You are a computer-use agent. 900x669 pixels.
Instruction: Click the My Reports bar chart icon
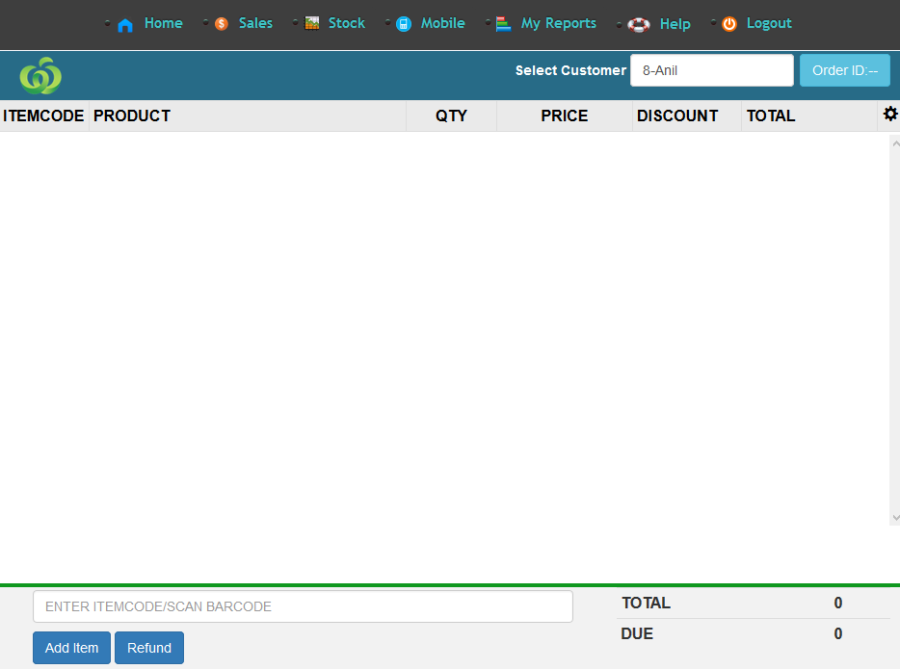[503, 23]
